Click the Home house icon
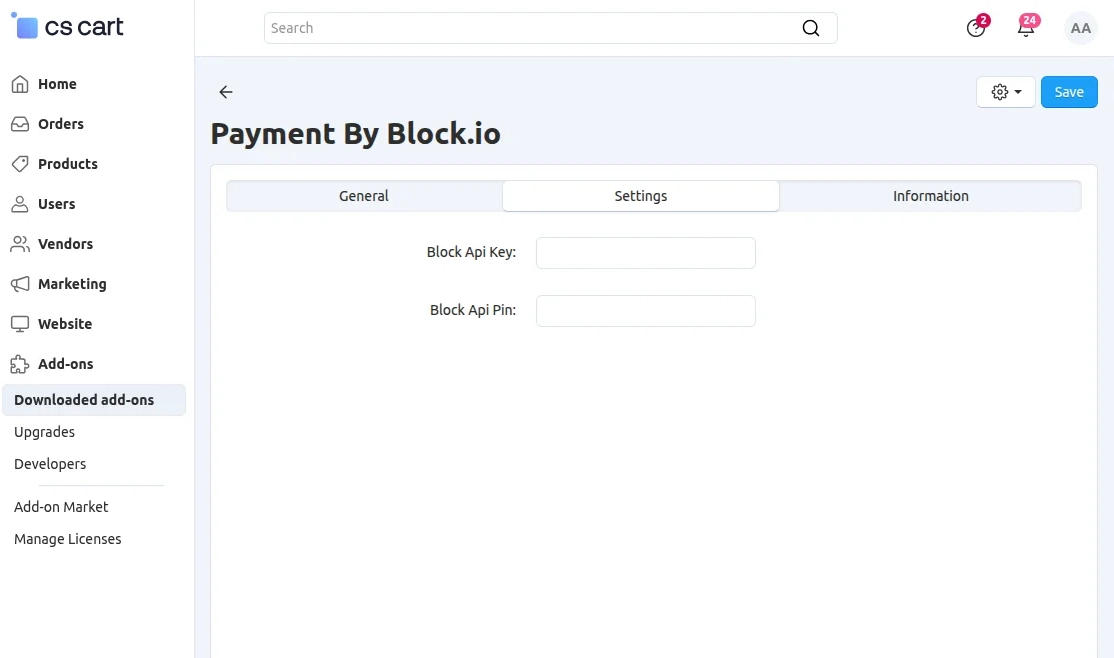1114x658 pixels. pyautogui.click(x=20, y=84)
